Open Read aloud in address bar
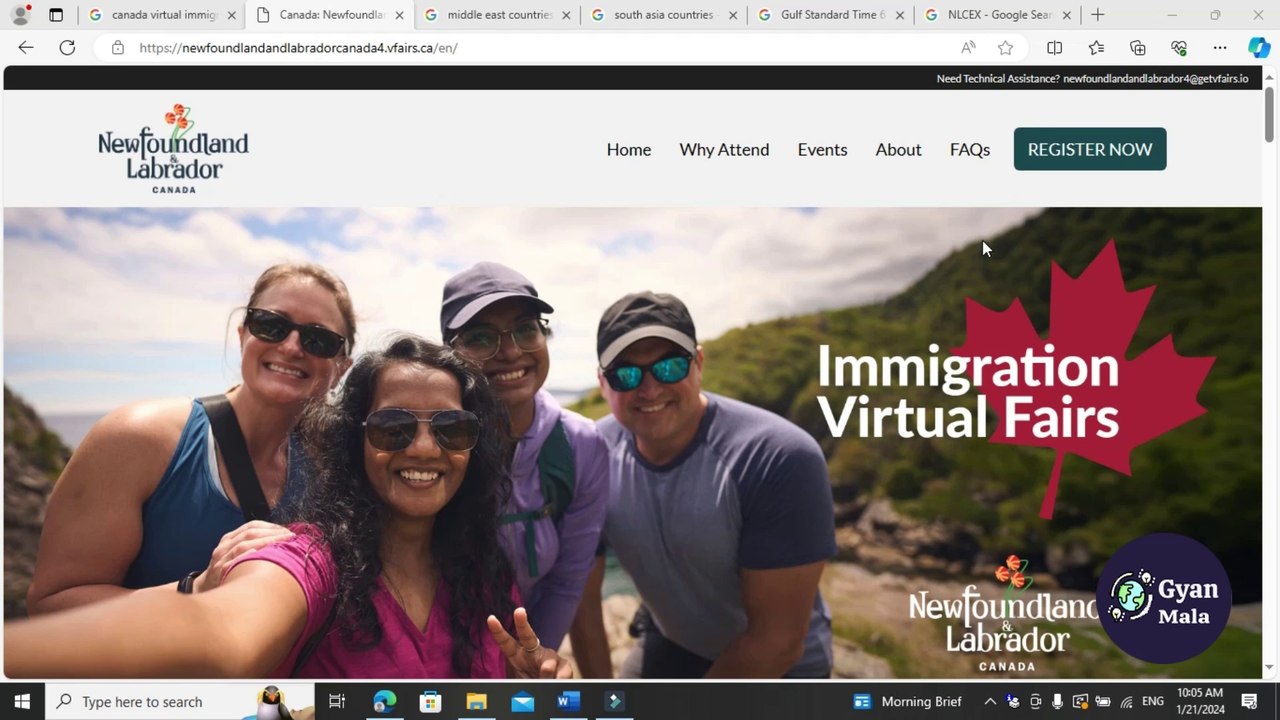The height and width of the screenshot is (720, 1280). pyautogui.click(x=968, y=48)
